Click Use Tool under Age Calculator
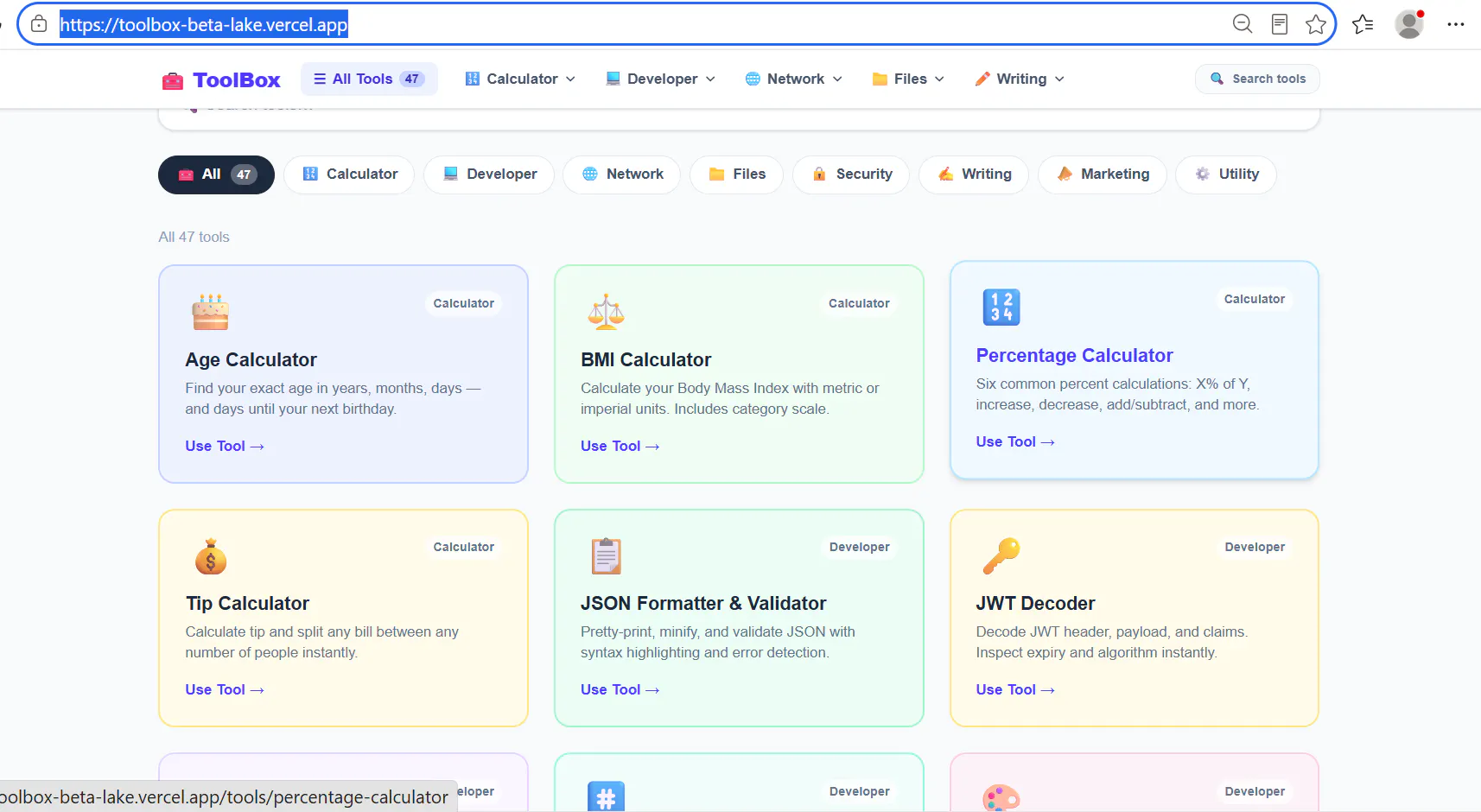 pos(225,446)
